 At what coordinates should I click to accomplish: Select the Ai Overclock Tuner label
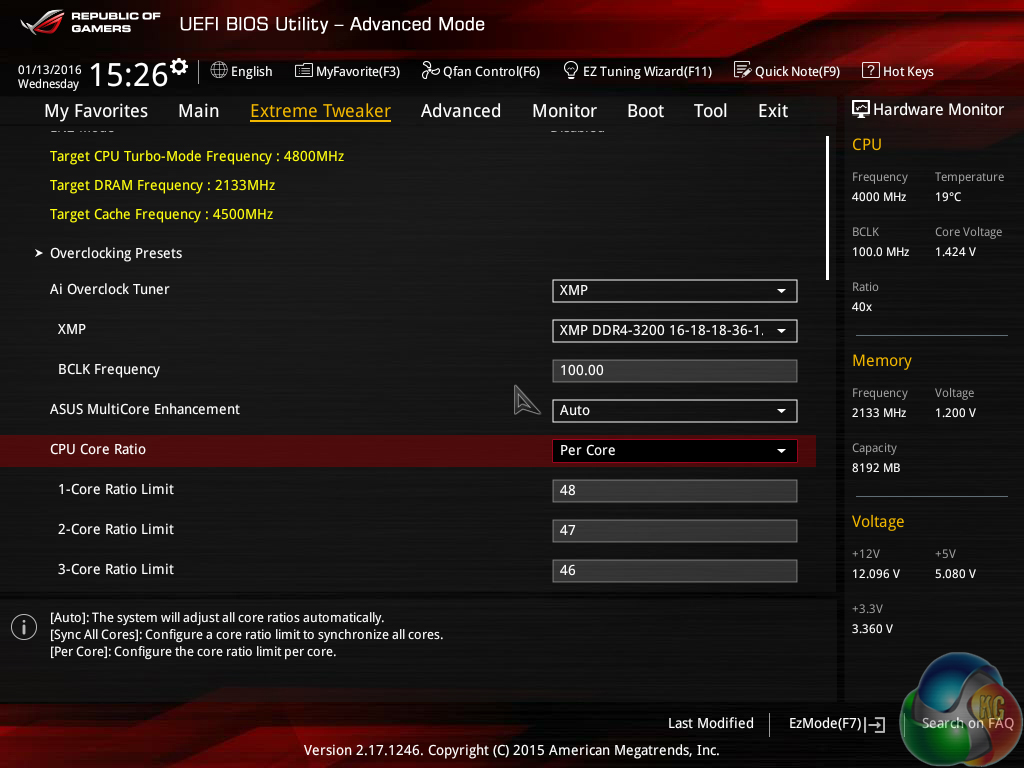[110, 289]
